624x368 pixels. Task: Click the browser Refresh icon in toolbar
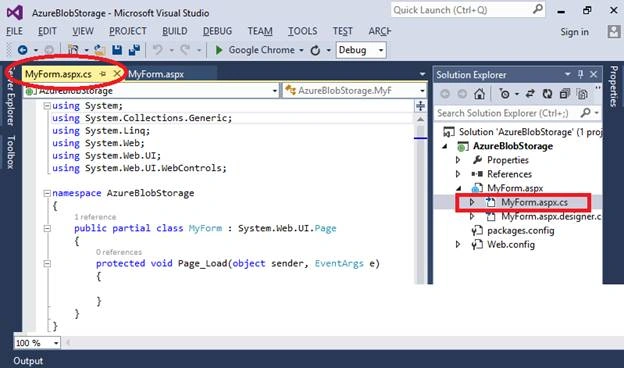tap(315, 50)
